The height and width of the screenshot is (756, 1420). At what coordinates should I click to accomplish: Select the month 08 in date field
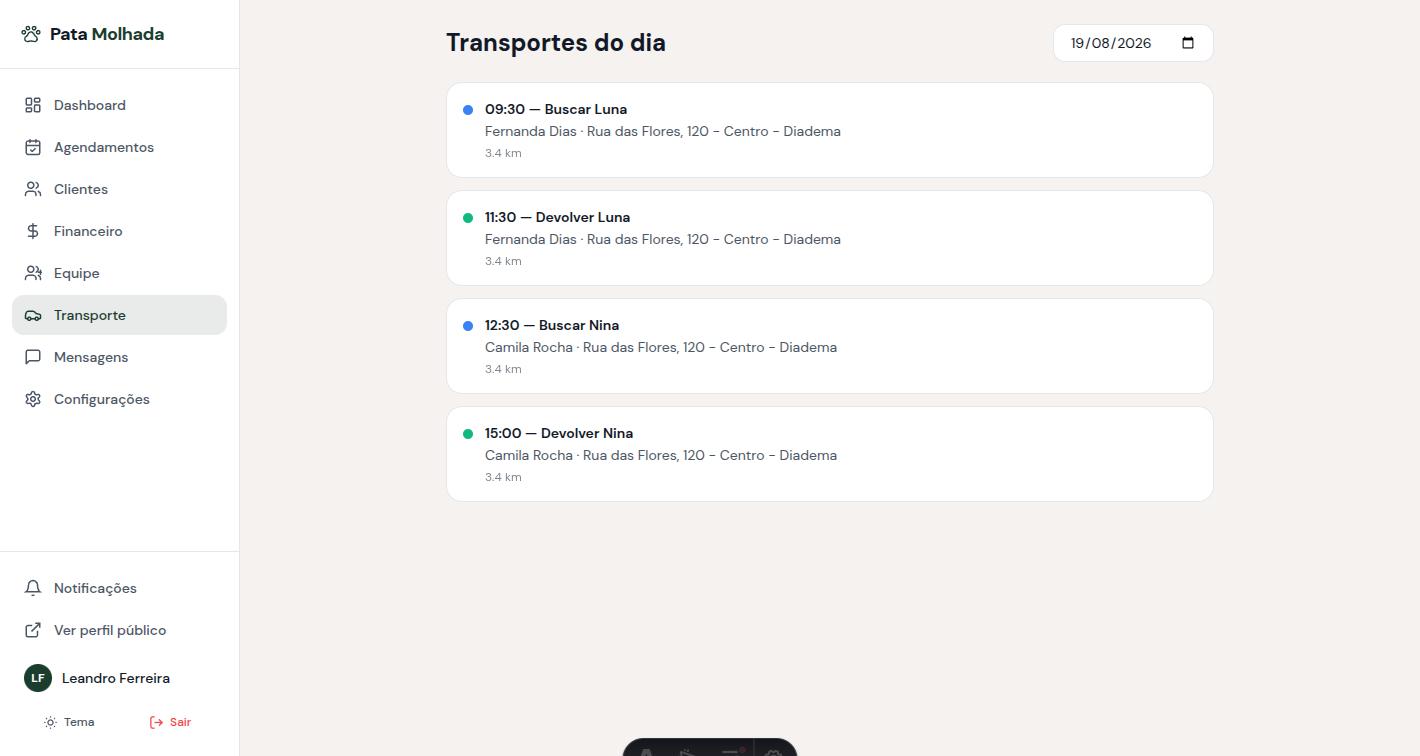tap(1102, 43)
